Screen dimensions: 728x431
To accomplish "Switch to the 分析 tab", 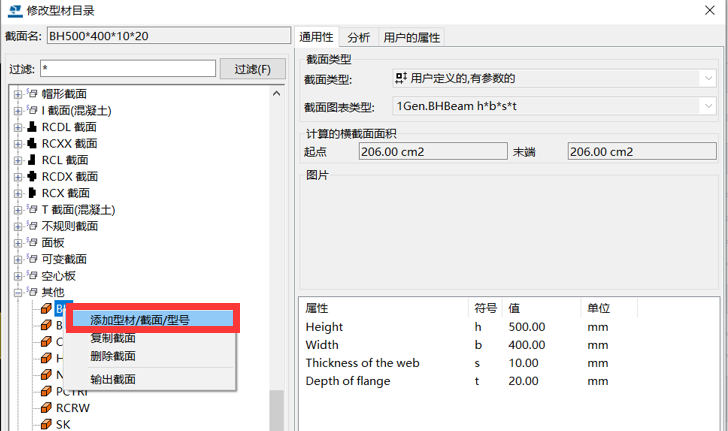I will 359,38.
